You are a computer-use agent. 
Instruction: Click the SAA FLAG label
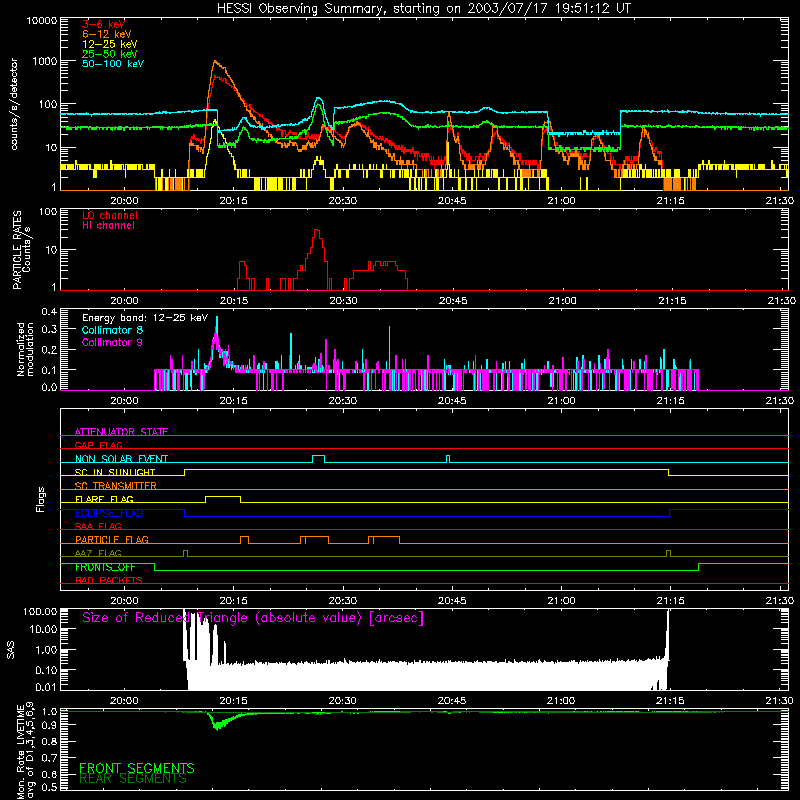pos(98,526)
